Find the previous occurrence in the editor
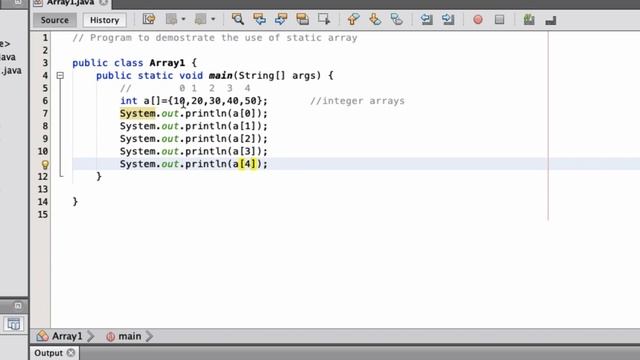The image size is (640, 360). coord(259,19)
